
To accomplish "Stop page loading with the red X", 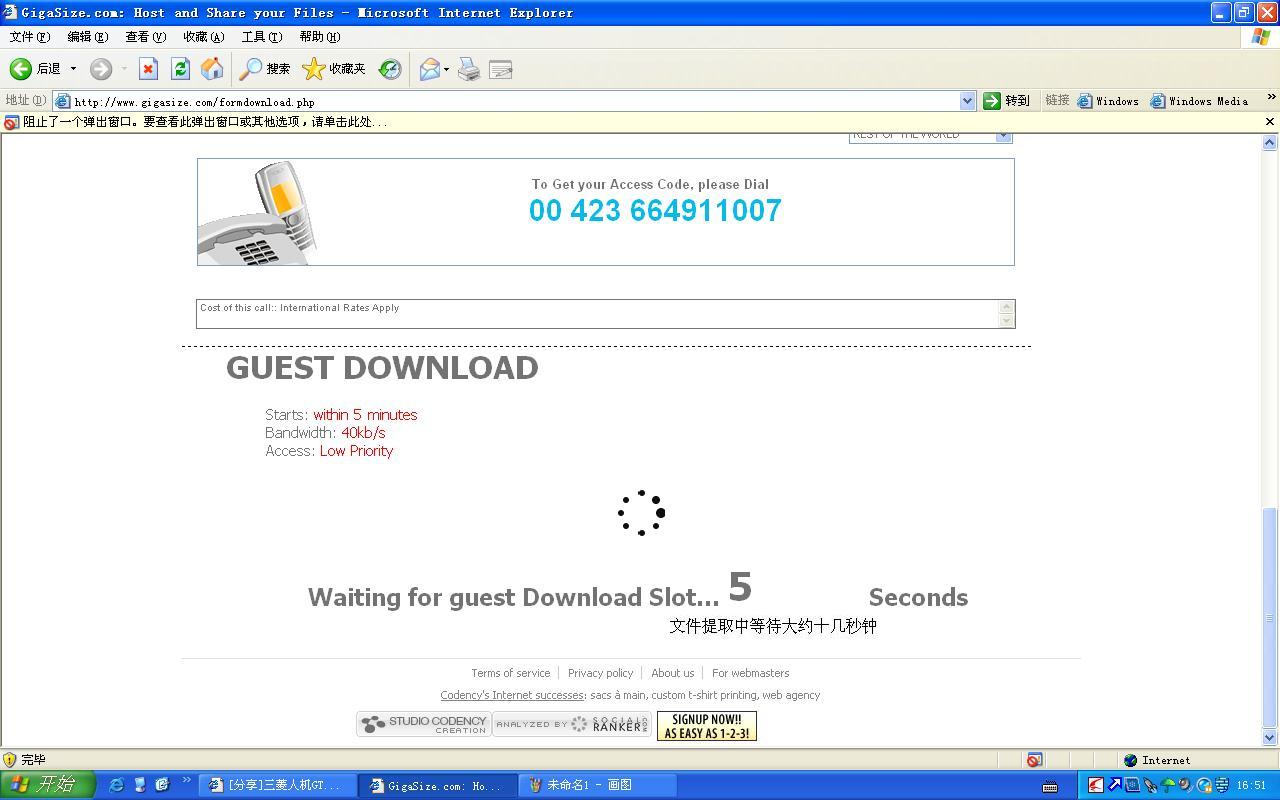I will click(x=148, y=69).
